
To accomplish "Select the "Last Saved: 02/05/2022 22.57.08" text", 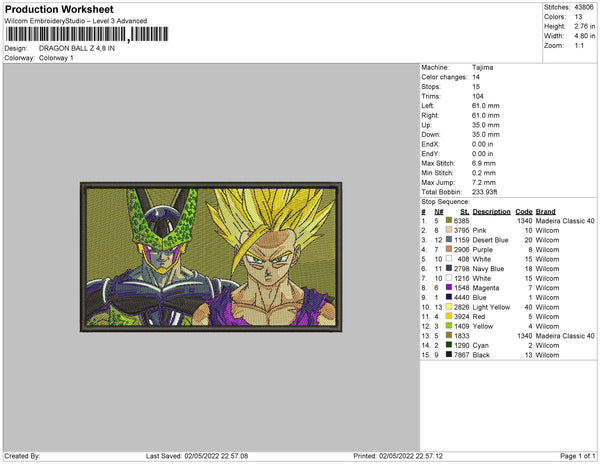I will (197, 456).
